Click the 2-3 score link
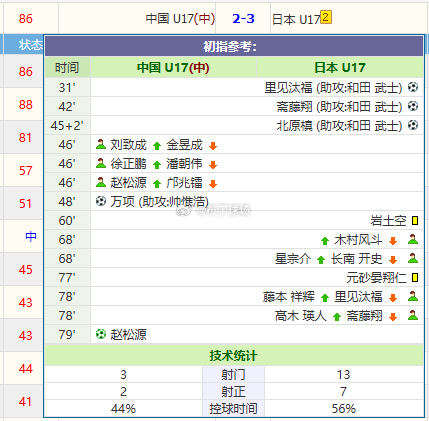The image size is (429, 421). click(243, 19)
